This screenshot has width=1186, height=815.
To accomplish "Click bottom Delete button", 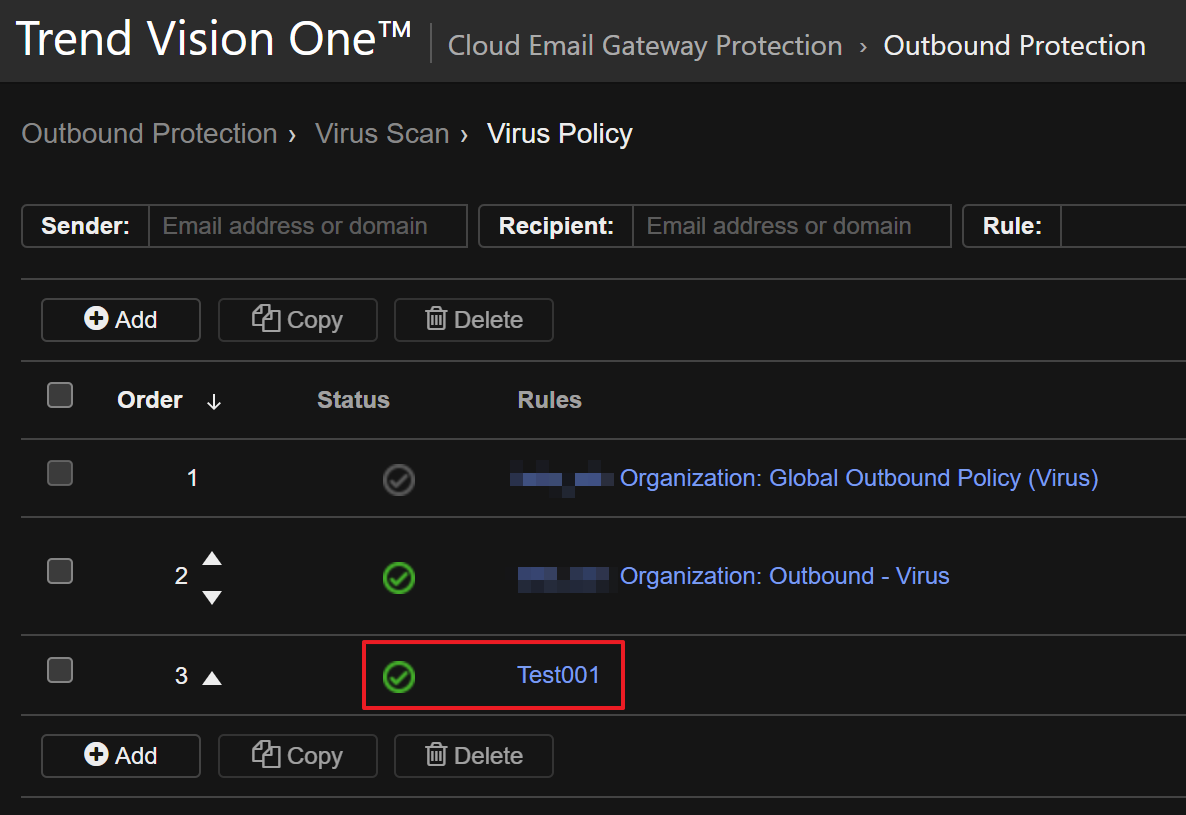I will pyautogui.click(x=474, y=756).
